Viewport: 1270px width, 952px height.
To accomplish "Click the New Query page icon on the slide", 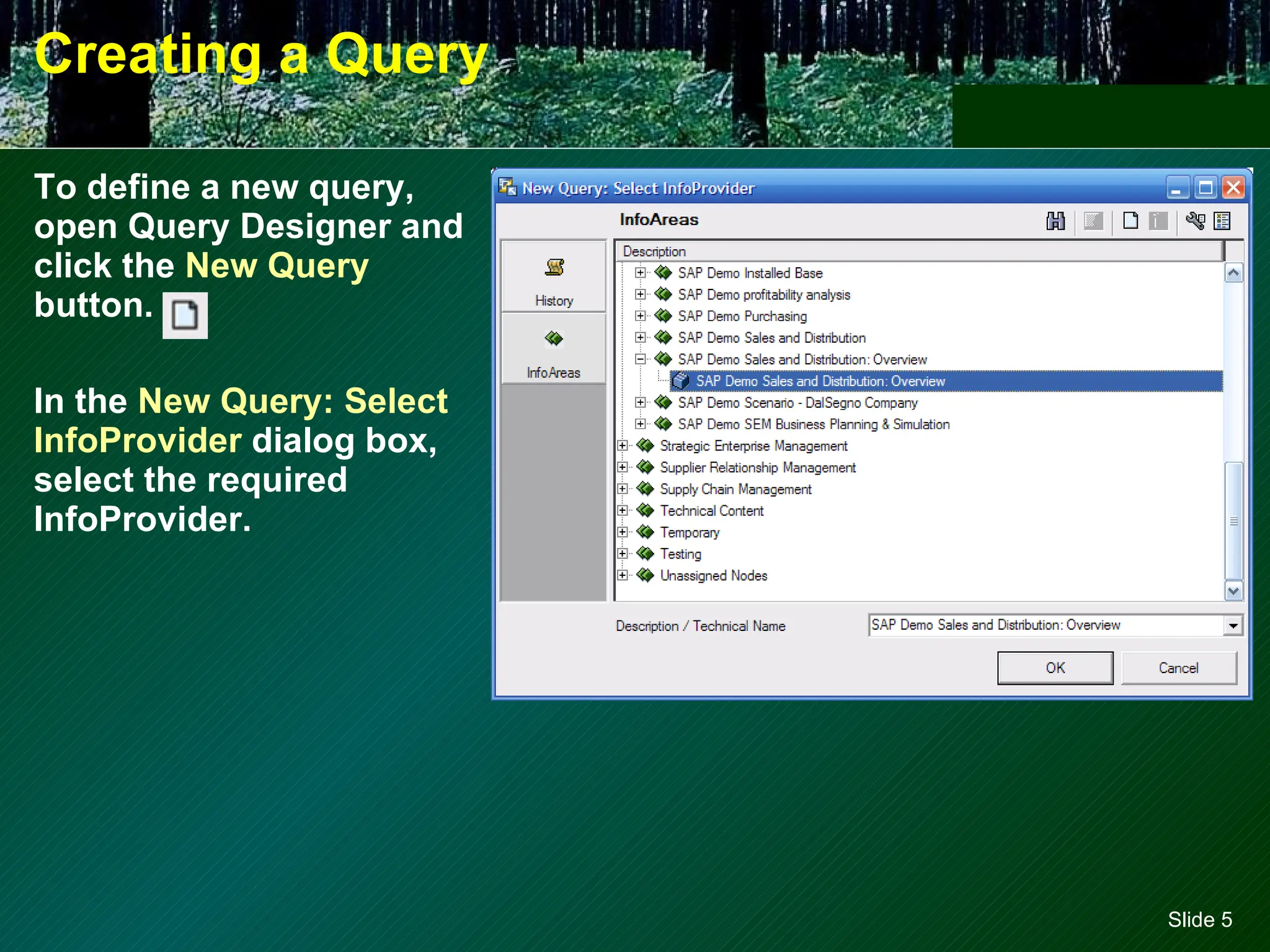I will pyautogui.click(x=185, y=315).
